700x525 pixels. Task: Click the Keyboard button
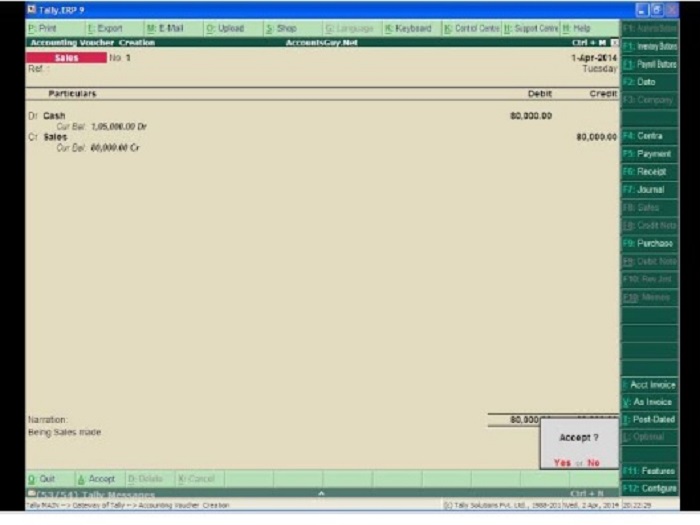tap(408, 29)
